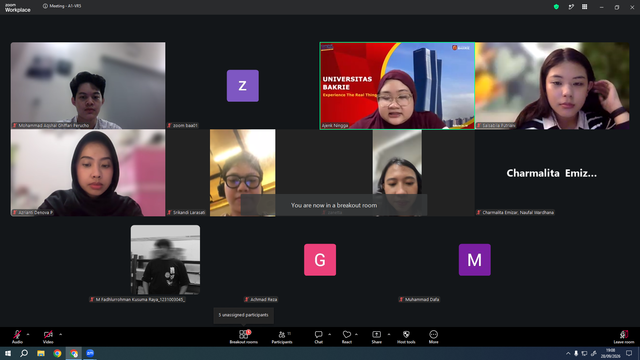Image resolution: width=640 pixels, height=360 pixels.
Task: Click the taskbar clock showing 19:08
Action: [x=611, y=353]
